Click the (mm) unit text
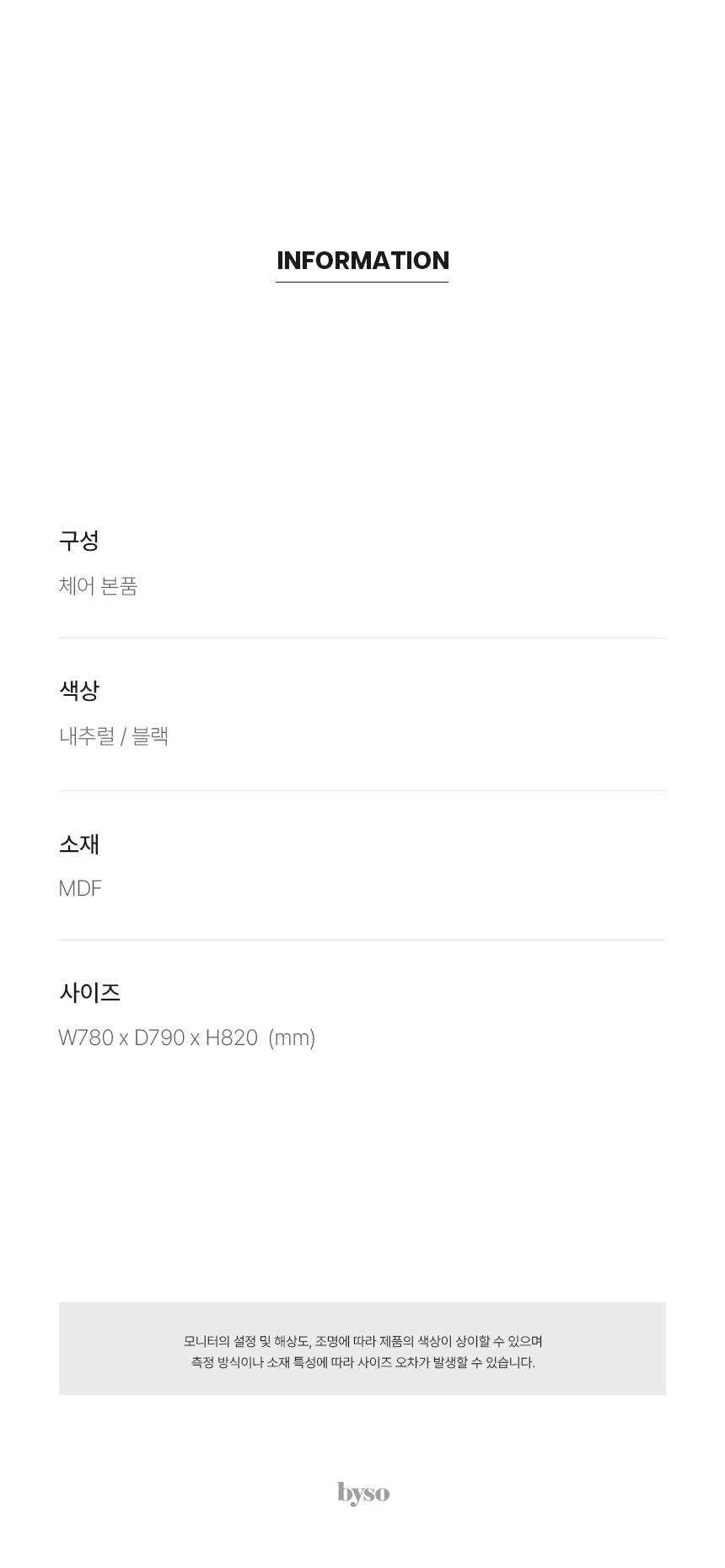 point(292,1037)
